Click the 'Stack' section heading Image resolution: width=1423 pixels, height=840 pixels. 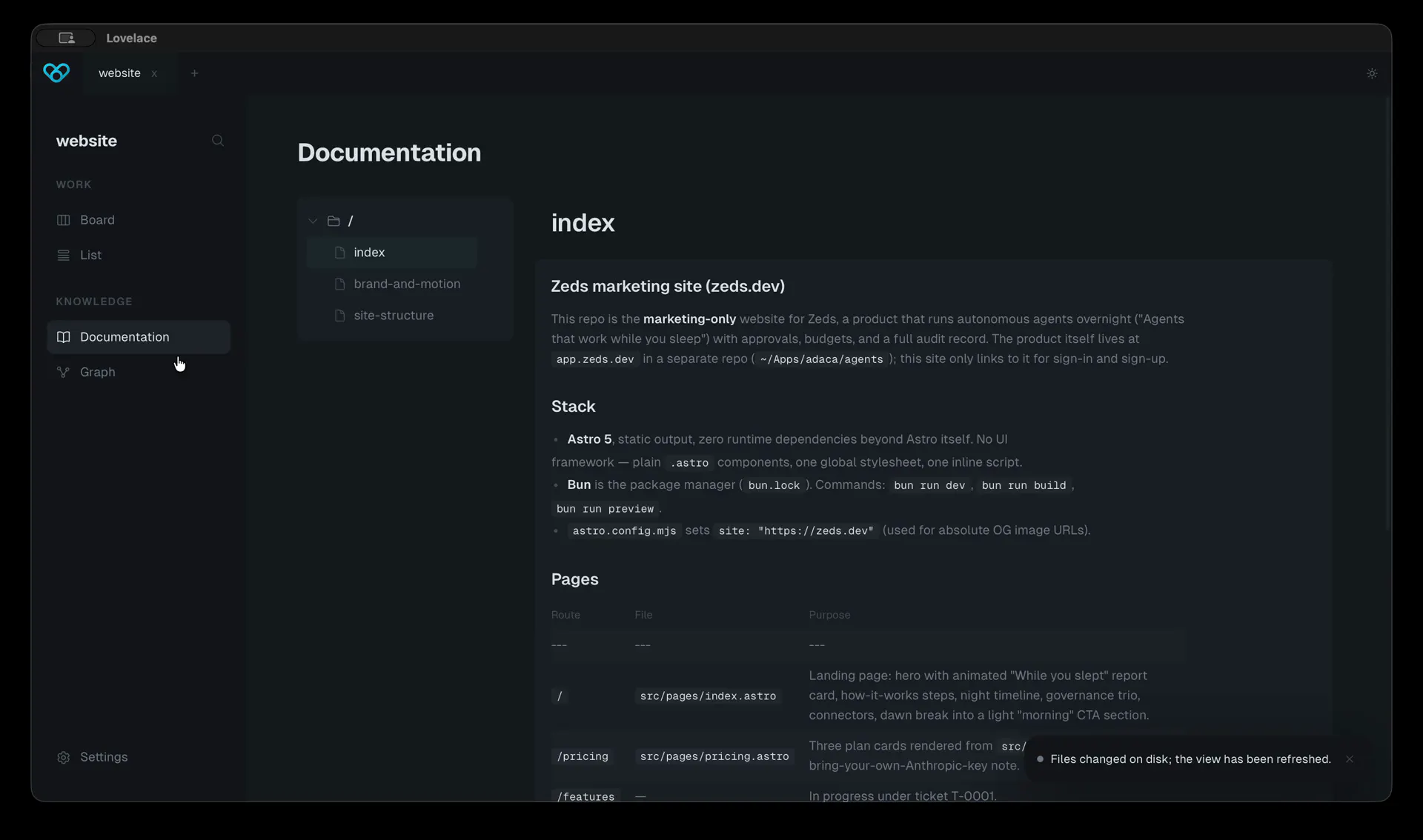(x=573, y=407)
